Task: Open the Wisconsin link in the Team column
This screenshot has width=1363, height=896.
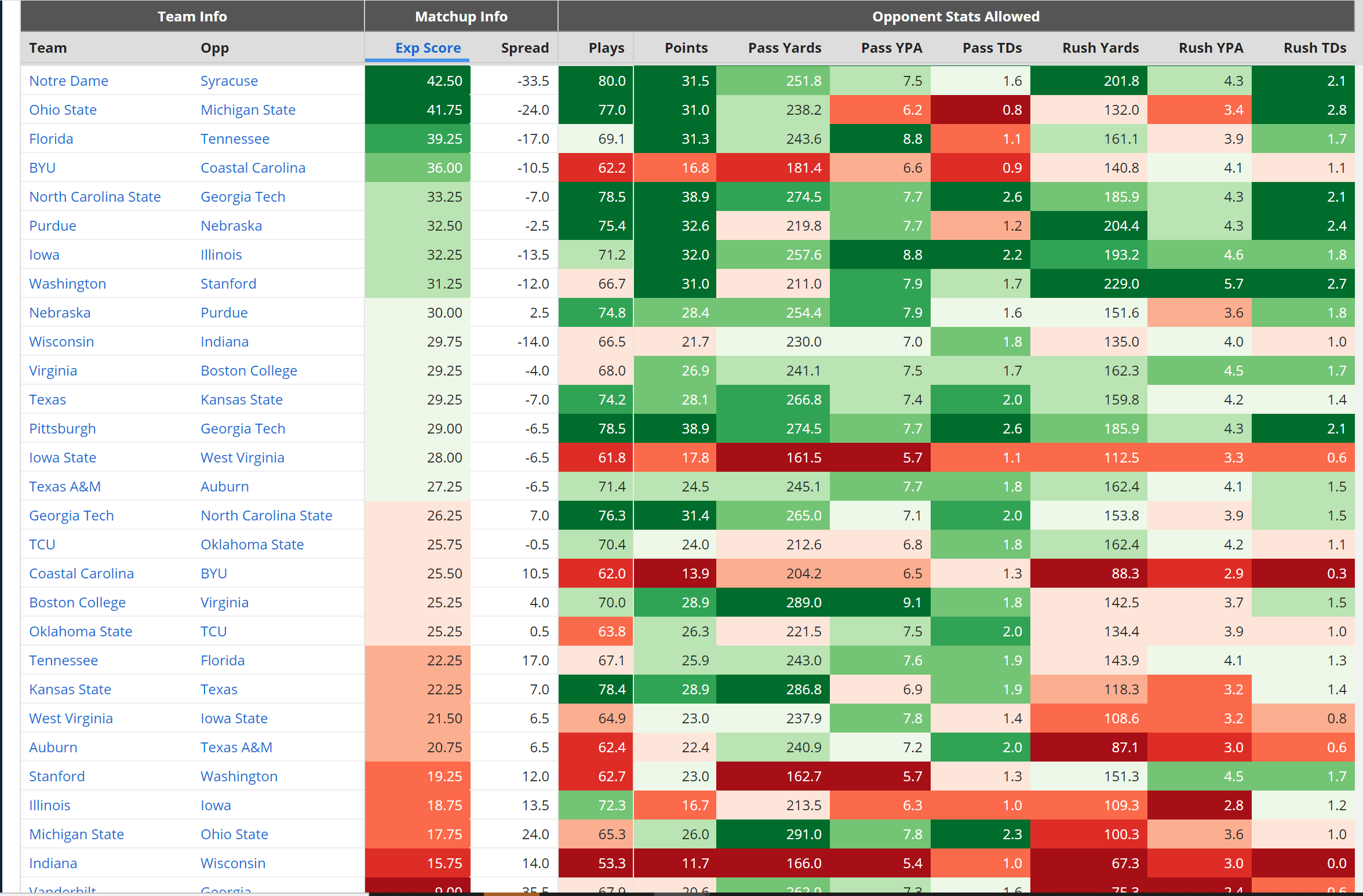Action: tap(61, 341)
